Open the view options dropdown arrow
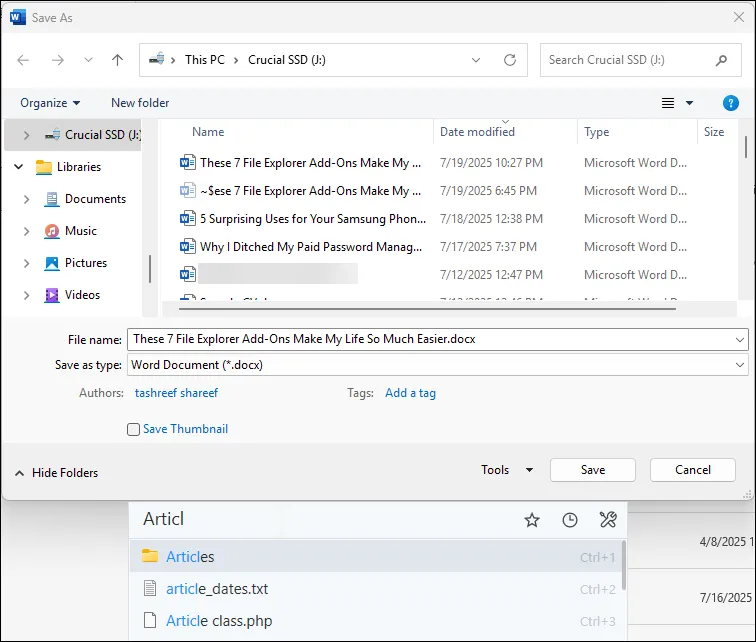The height and width of the screenshot is (642, 756). 689,103
